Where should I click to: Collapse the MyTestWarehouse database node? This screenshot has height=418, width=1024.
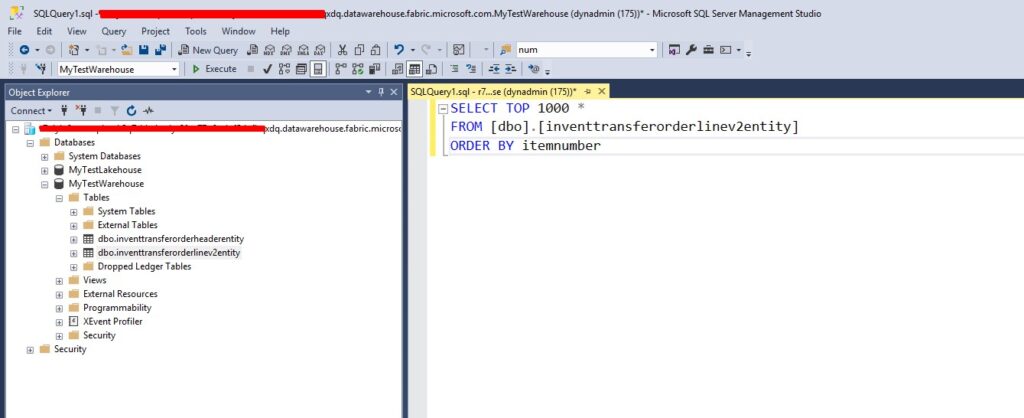[x=44, y=184]
